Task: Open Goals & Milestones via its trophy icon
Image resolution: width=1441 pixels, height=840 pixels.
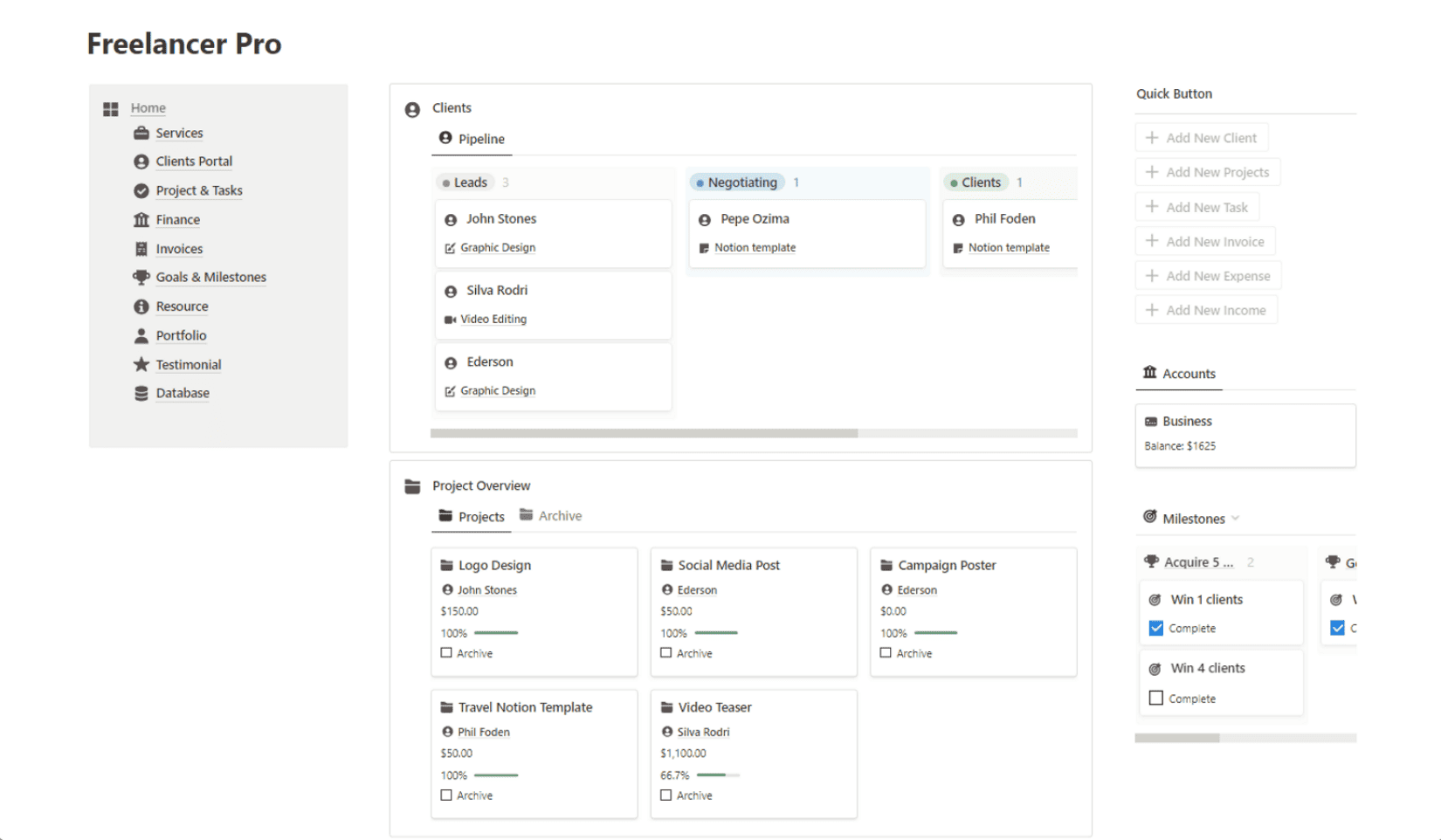Action: [x=141, y=278]
